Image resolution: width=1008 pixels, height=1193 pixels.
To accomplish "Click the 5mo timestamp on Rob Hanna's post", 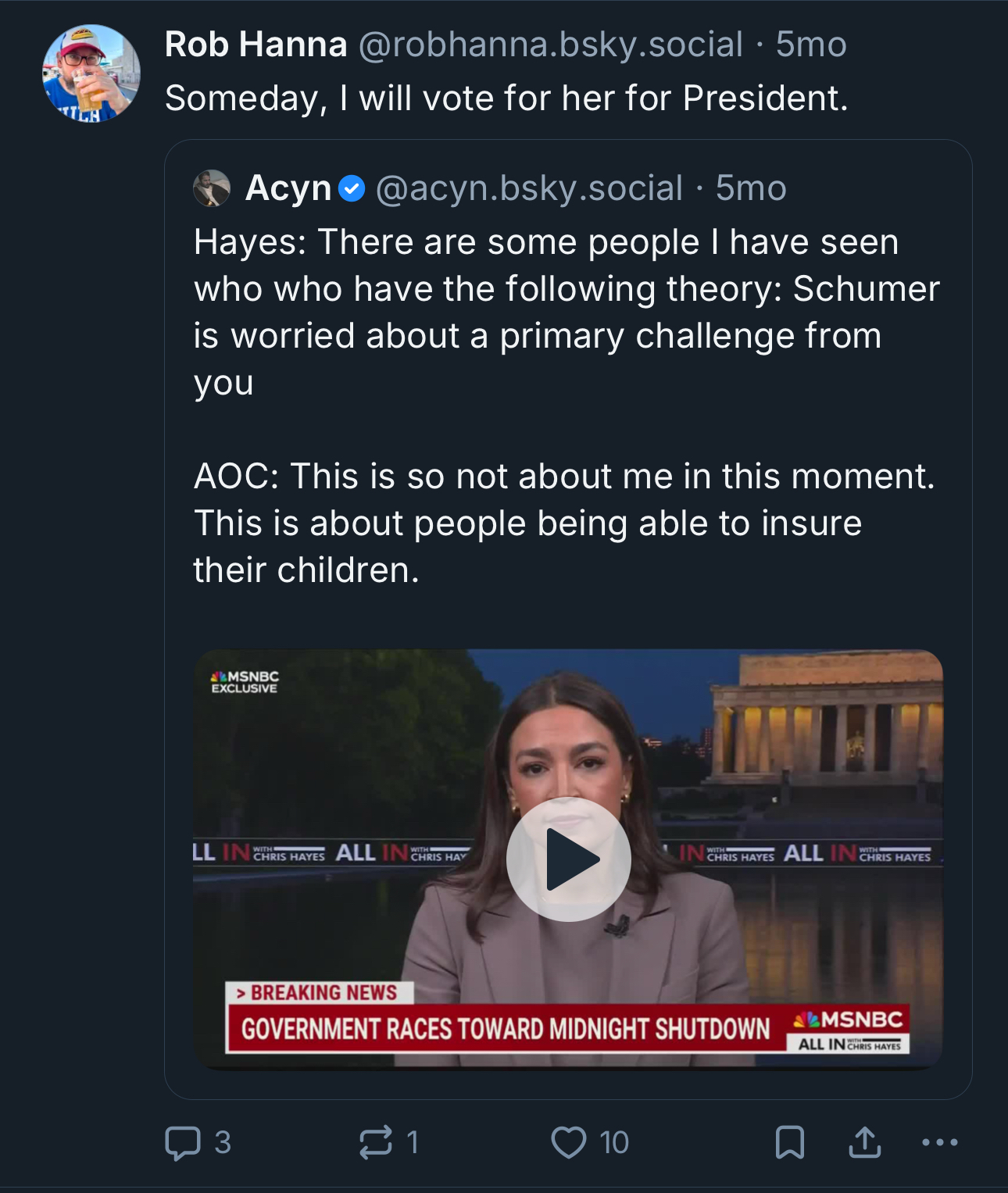I will [x=811, y=45].
